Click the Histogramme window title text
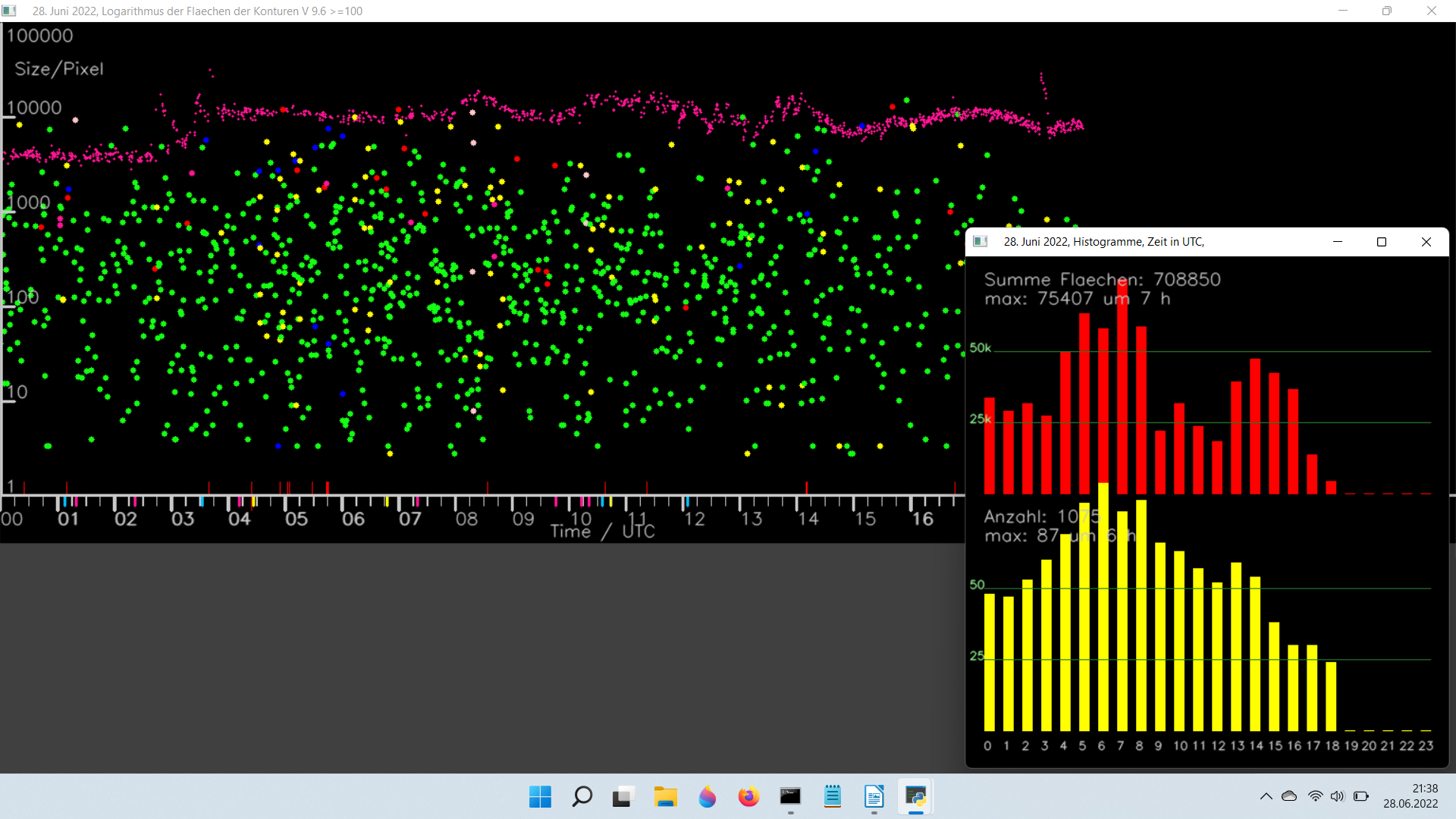 (x=1103, y=241)
